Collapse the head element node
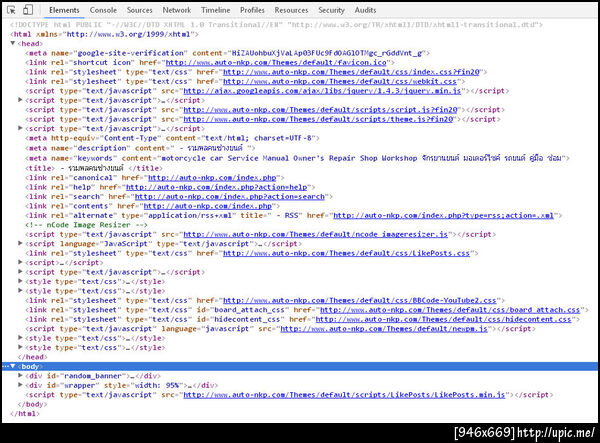 coord(13,43)
